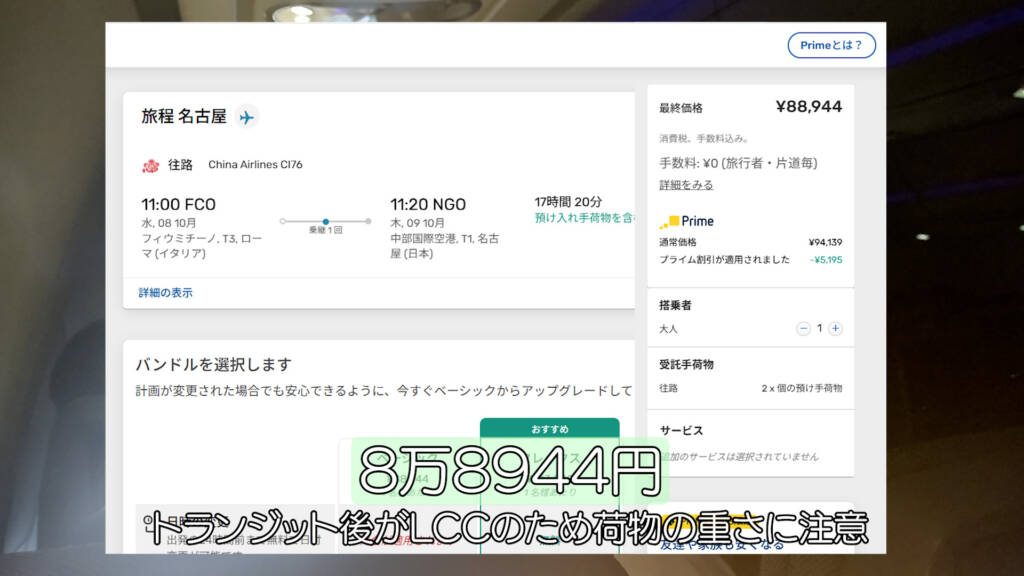This screenshot has height=576, width=1024.
Task: Click the stopover dot on the route line
Action: click(x=326, y=221)
